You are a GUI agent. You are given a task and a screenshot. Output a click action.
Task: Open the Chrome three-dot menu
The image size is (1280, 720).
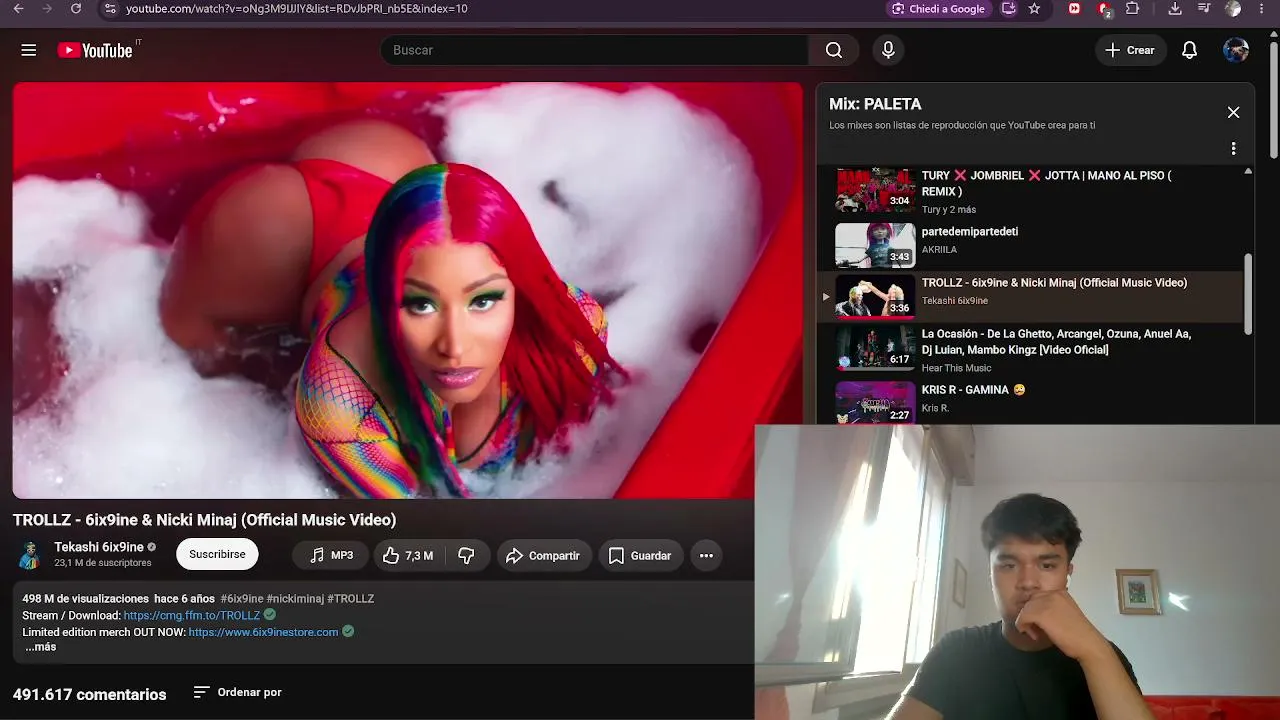coord(1263,9)
